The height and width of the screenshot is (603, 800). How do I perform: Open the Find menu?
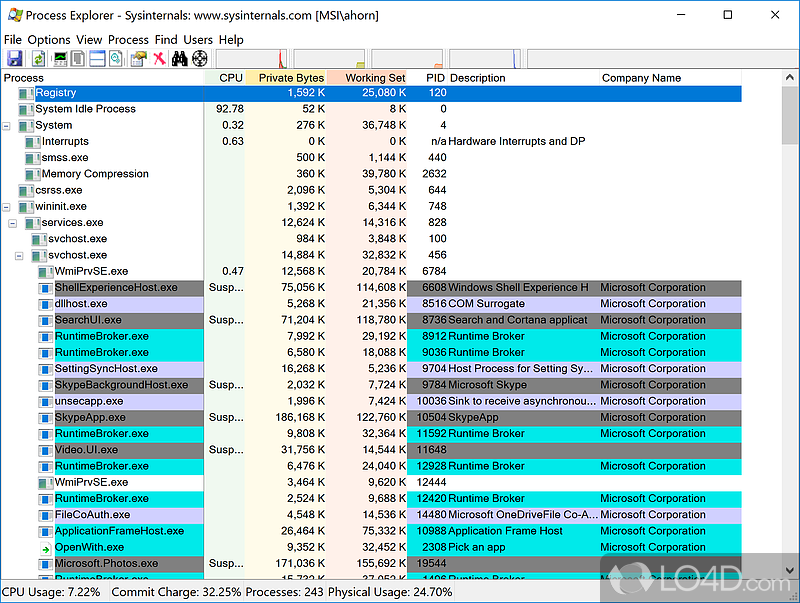[166, 39]
